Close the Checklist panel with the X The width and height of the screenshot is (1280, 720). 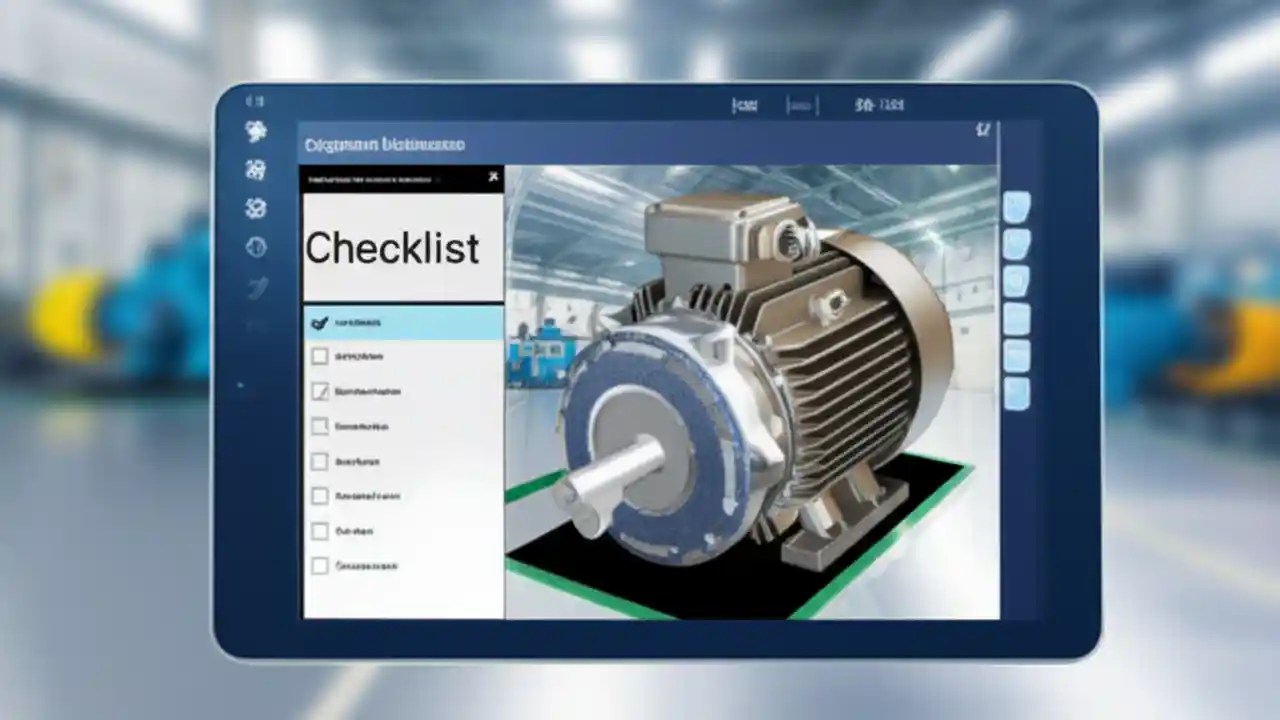(493, 175)
